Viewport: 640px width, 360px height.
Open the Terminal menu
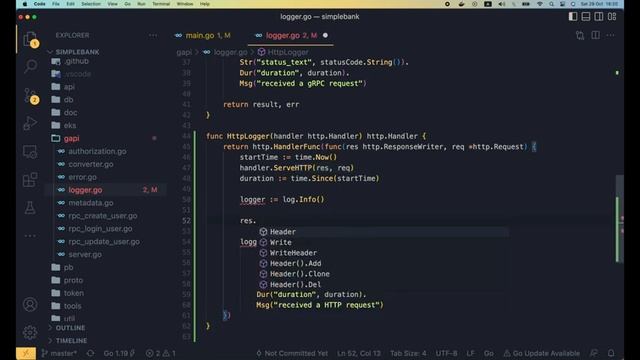(x=161, y=4)
